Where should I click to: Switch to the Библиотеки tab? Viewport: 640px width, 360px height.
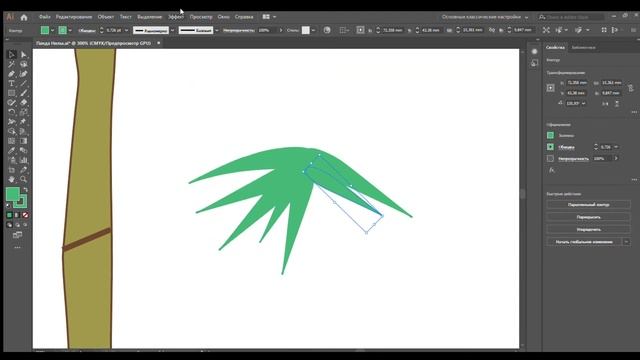[x=583, y=48]
